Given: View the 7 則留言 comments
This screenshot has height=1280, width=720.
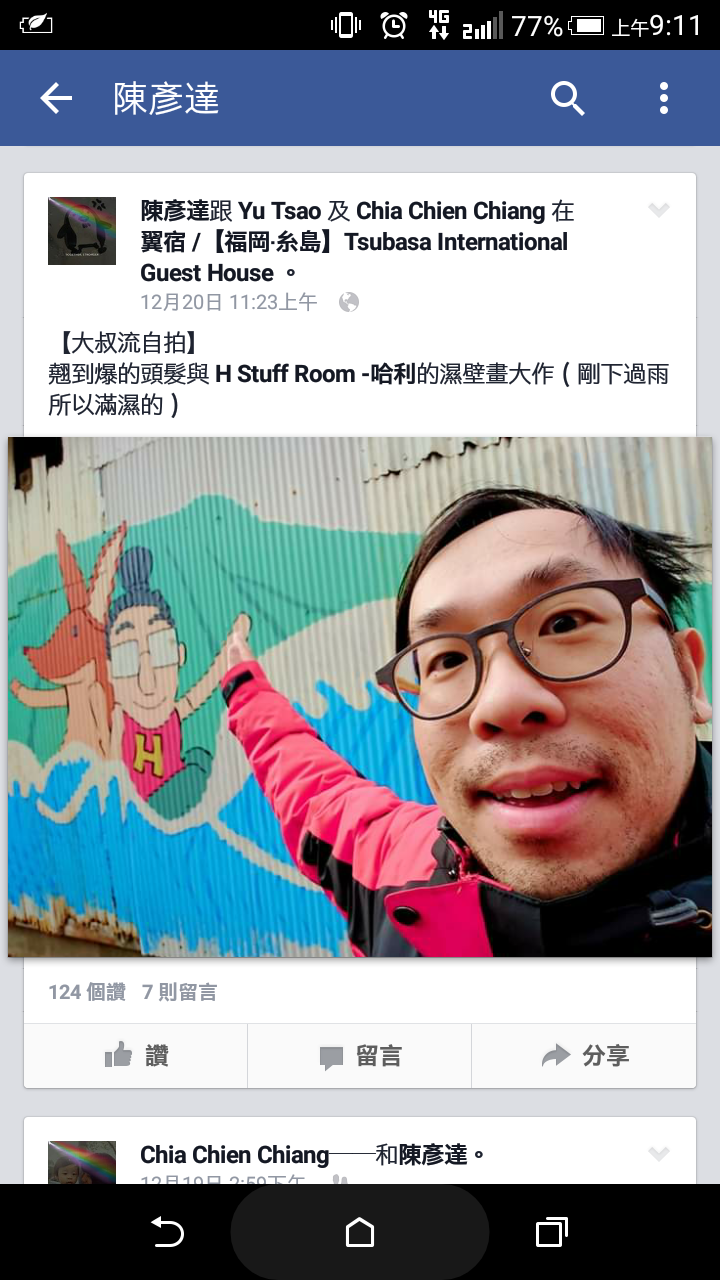Looking at the screenshot, I should [180, 992].
